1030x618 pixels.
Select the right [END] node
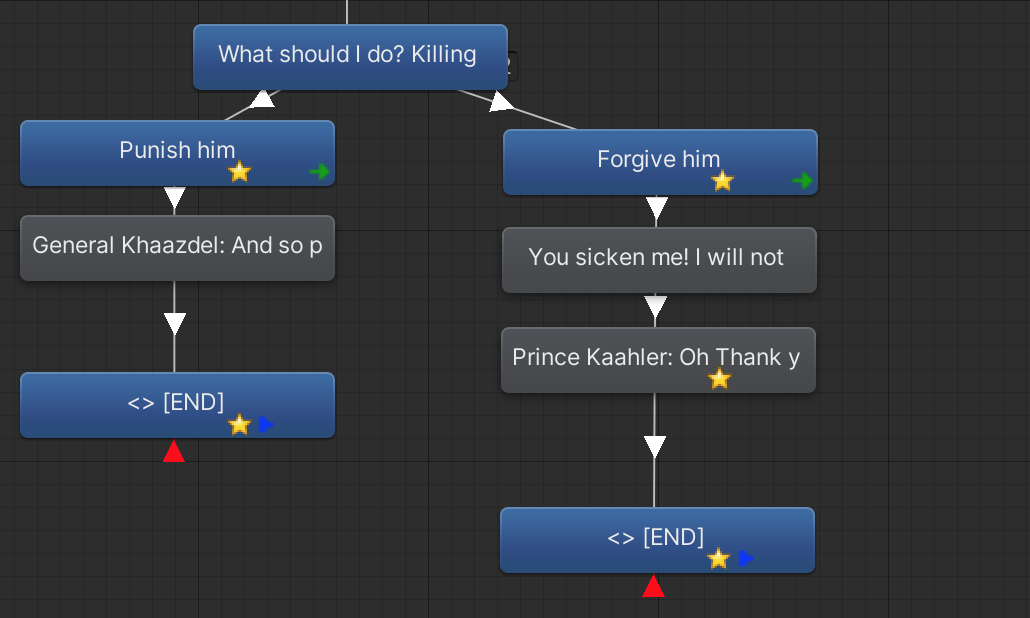point(658,541)
